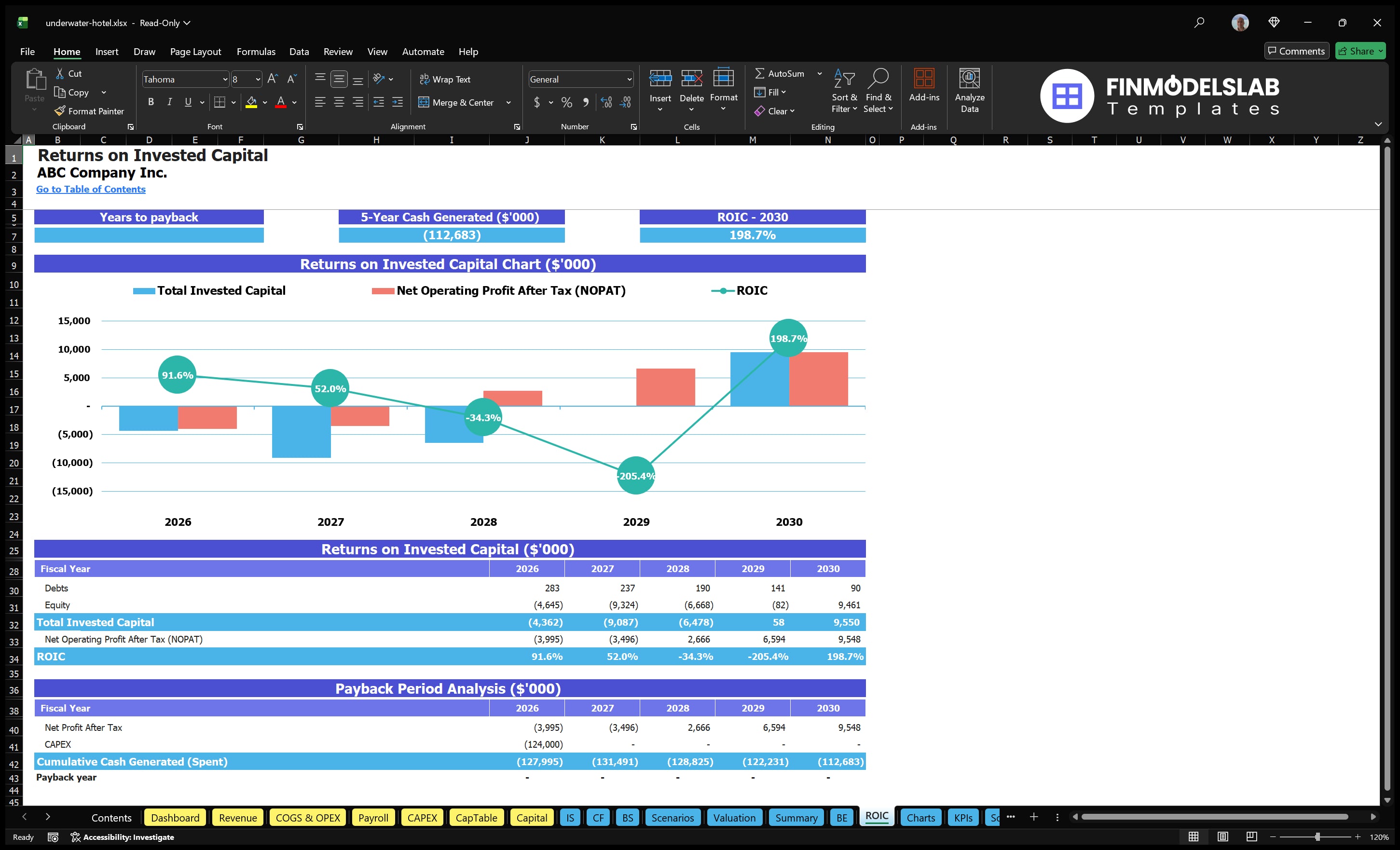Click the Analyze Data icon

(969, 79)
